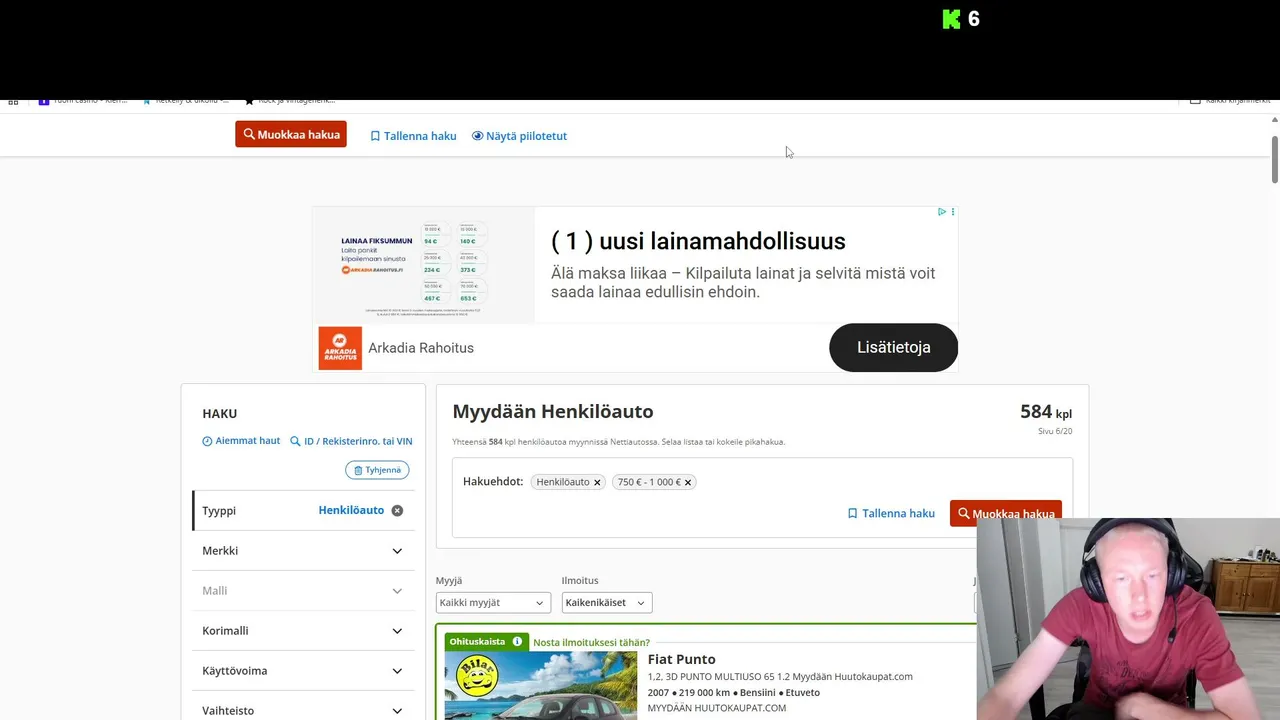Click the "2007 • 219 000 km • Bensiini • Etuveto" details line
The image size is (1280, 720).
[734, 692]
